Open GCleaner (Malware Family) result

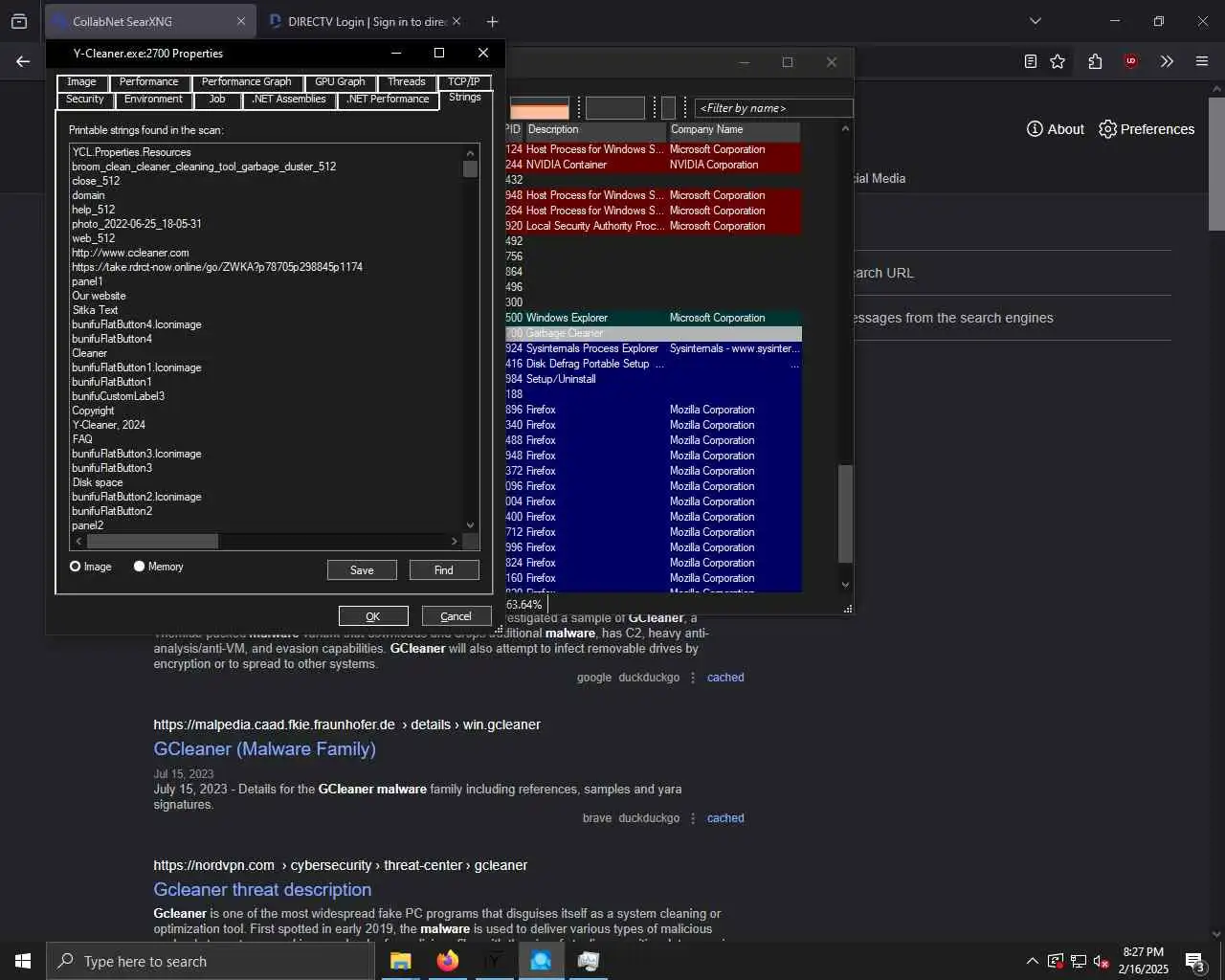pyautogui.click(x=264, y=749)
